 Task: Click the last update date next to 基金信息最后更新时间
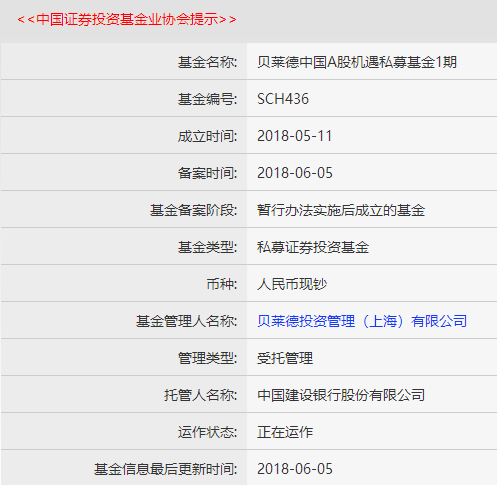point(295,469)
